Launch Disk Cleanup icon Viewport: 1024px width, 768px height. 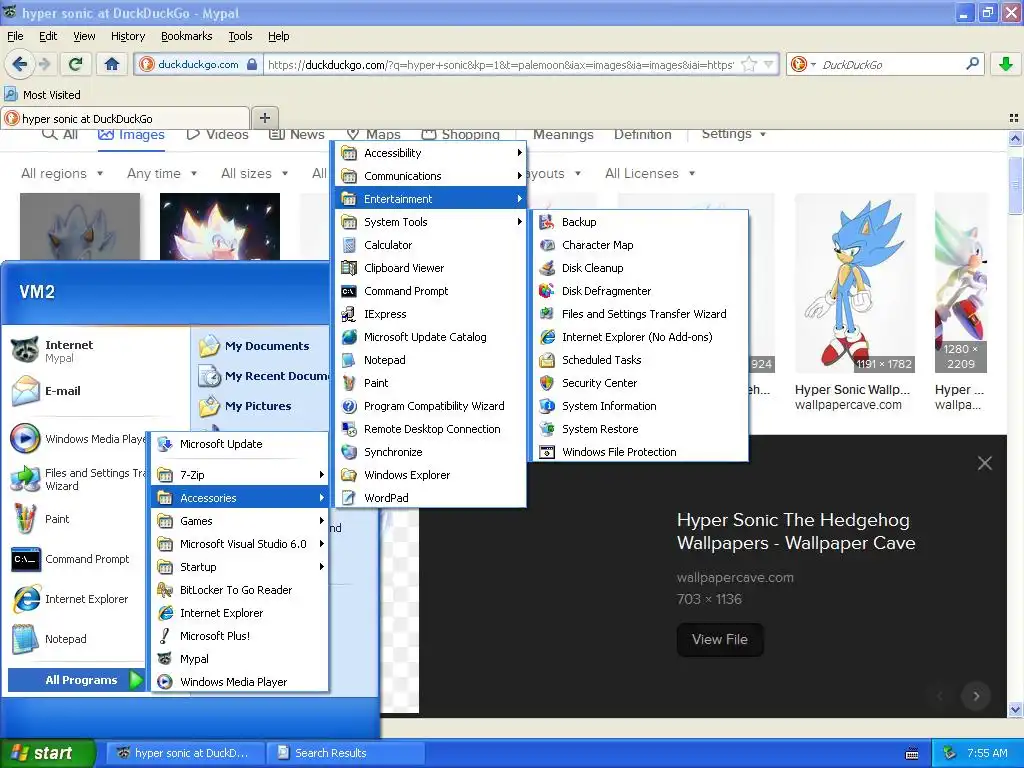point(547,268)
